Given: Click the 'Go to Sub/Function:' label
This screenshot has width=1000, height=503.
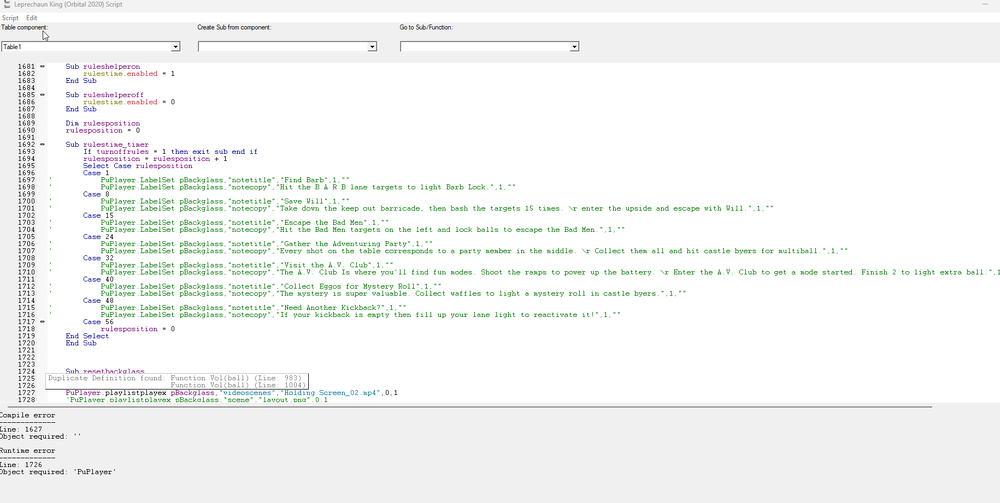Looking at the screenshot, I should pos(426,28).
